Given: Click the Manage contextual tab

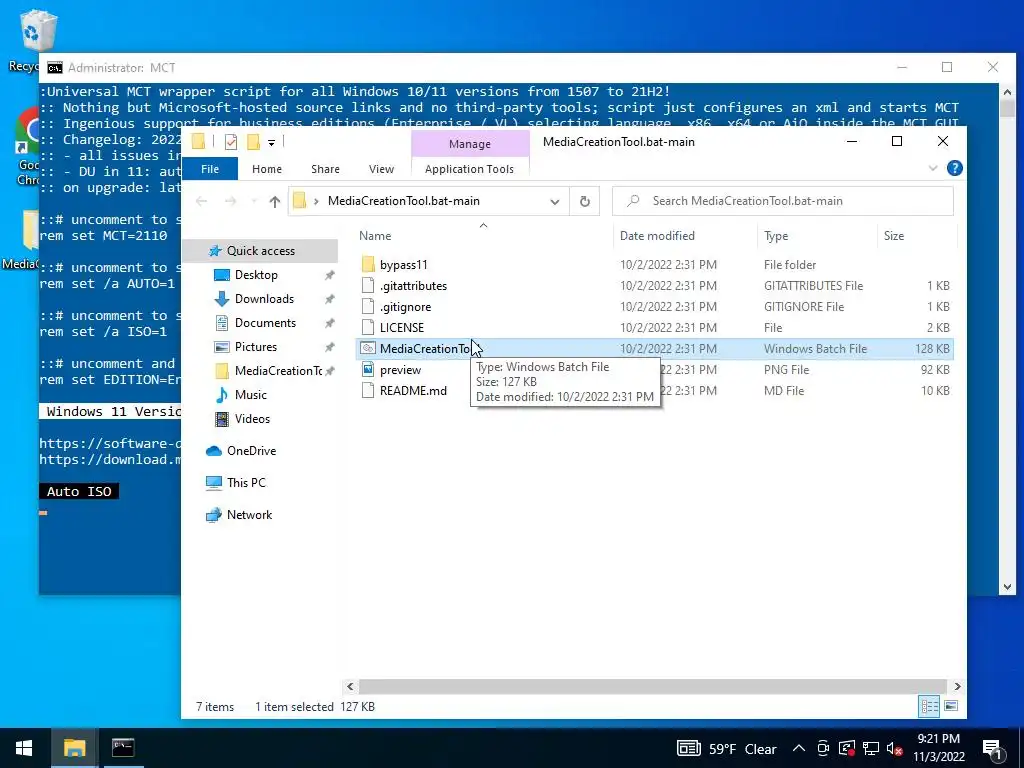Looking at the screenshot, I should click(x=470, y=144).
